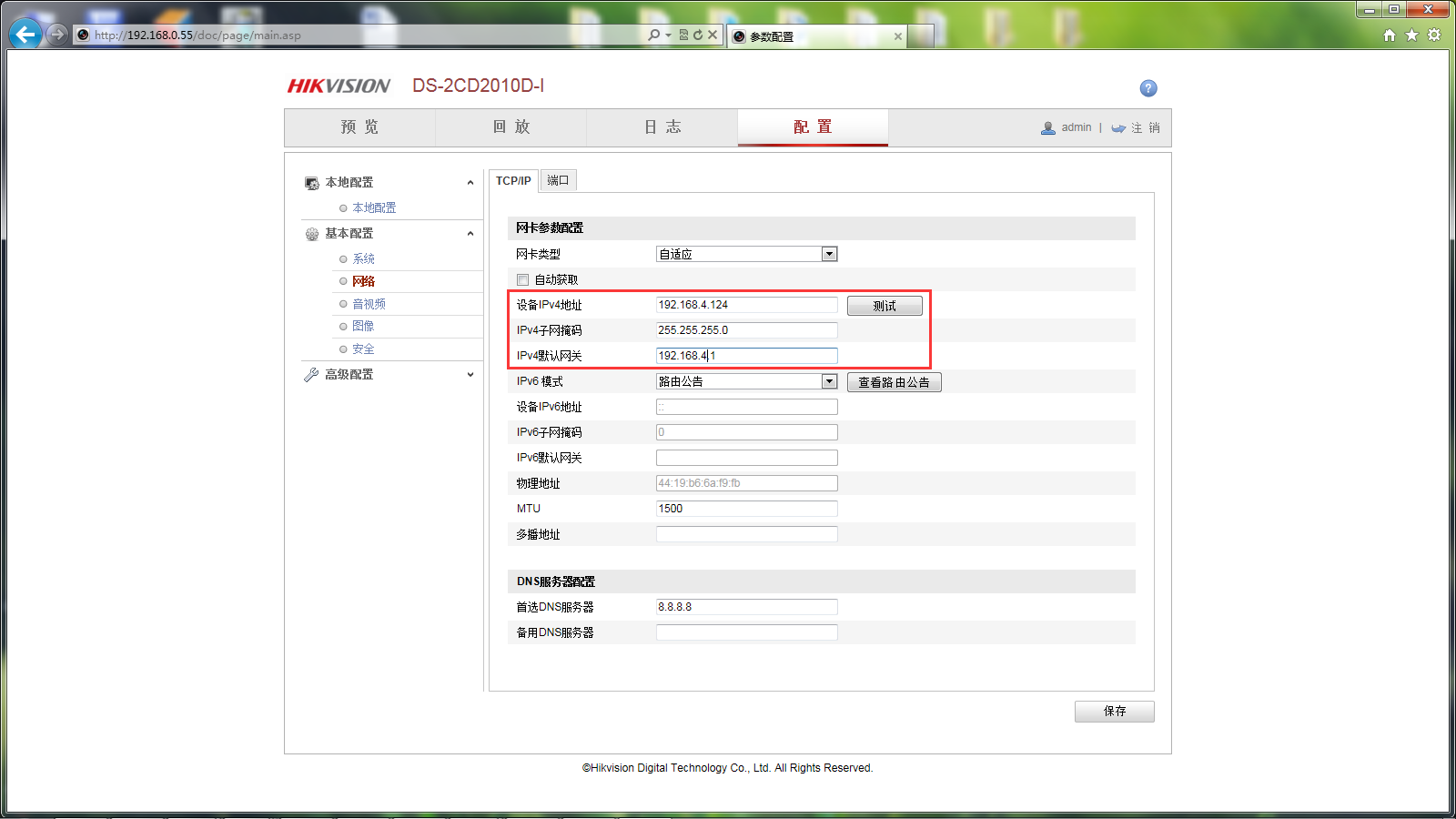The image size is (1456, 819).
Task: Click inside the IPv4默认网关 input field
Action: click(746, 355)
